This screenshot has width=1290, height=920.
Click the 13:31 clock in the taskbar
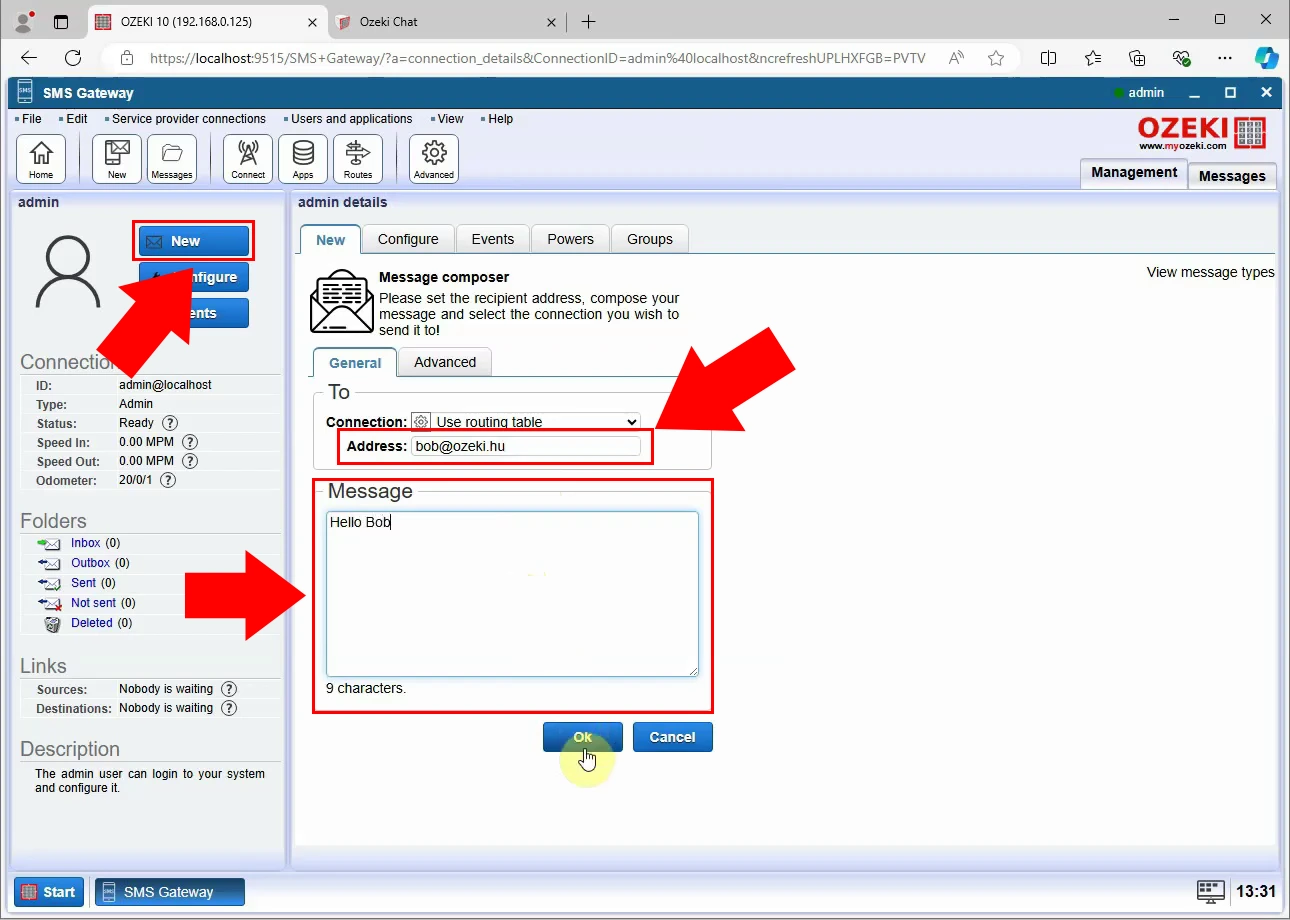(x=1256, y=891)
